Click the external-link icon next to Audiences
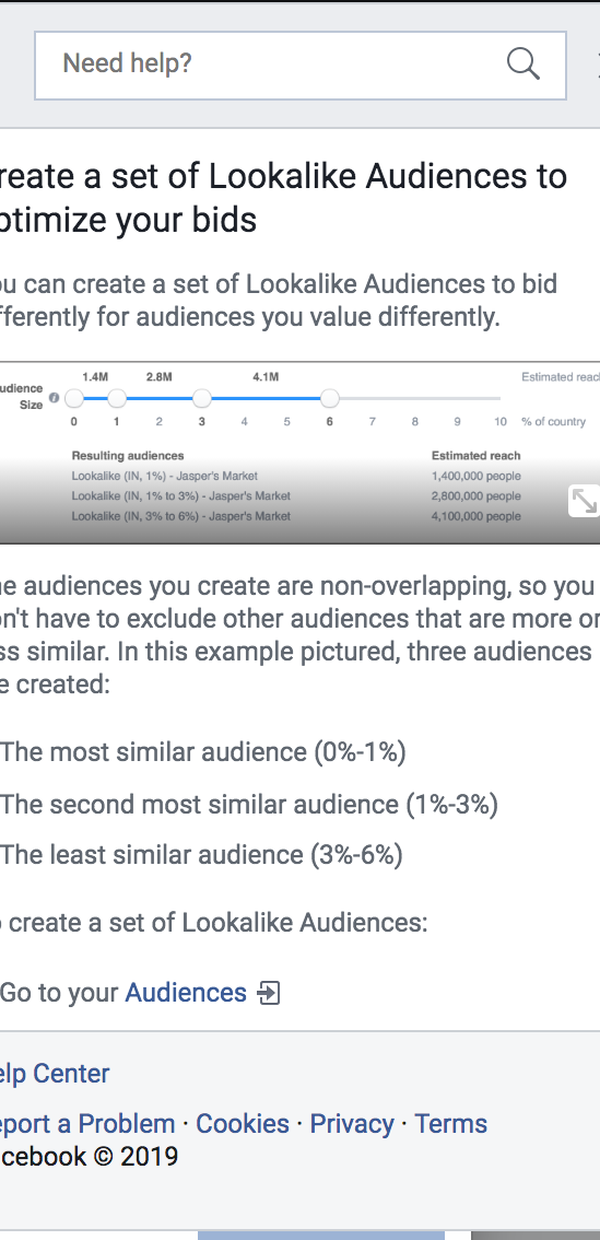Screen dimensions: 600x1240 [268, 993]
